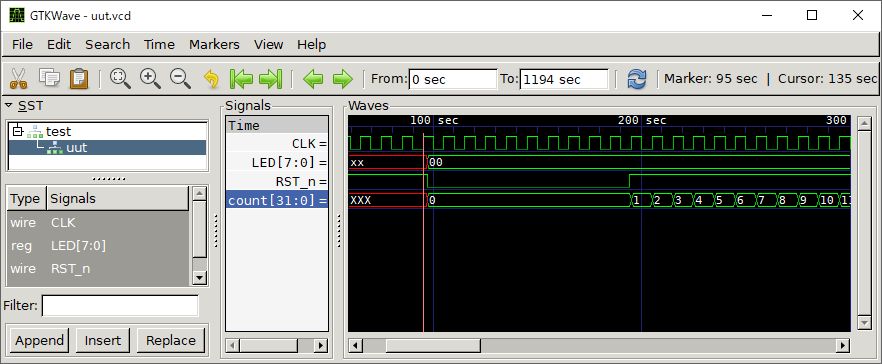Jump to start with green arrow icon
Image resolution: width=882 pixels, height=364 pixels.
(241, 79)
